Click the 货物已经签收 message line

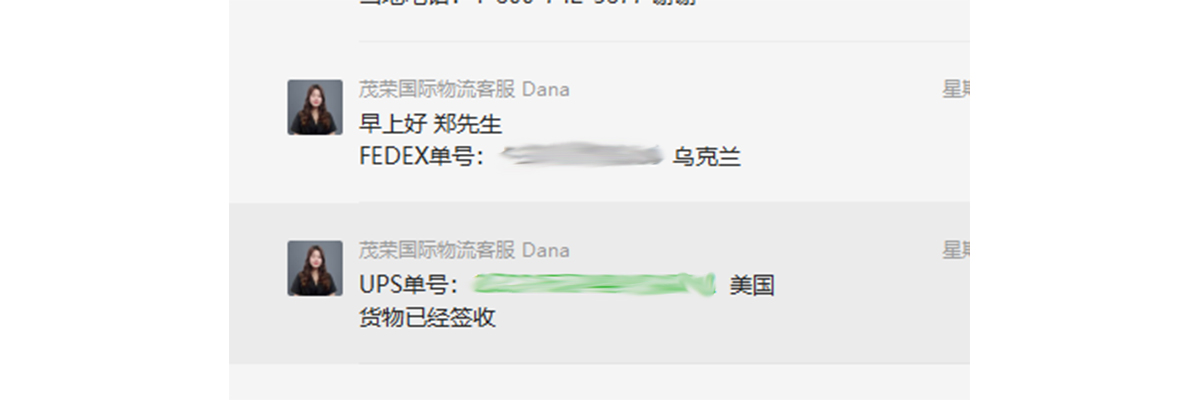[x=428, y=319]
